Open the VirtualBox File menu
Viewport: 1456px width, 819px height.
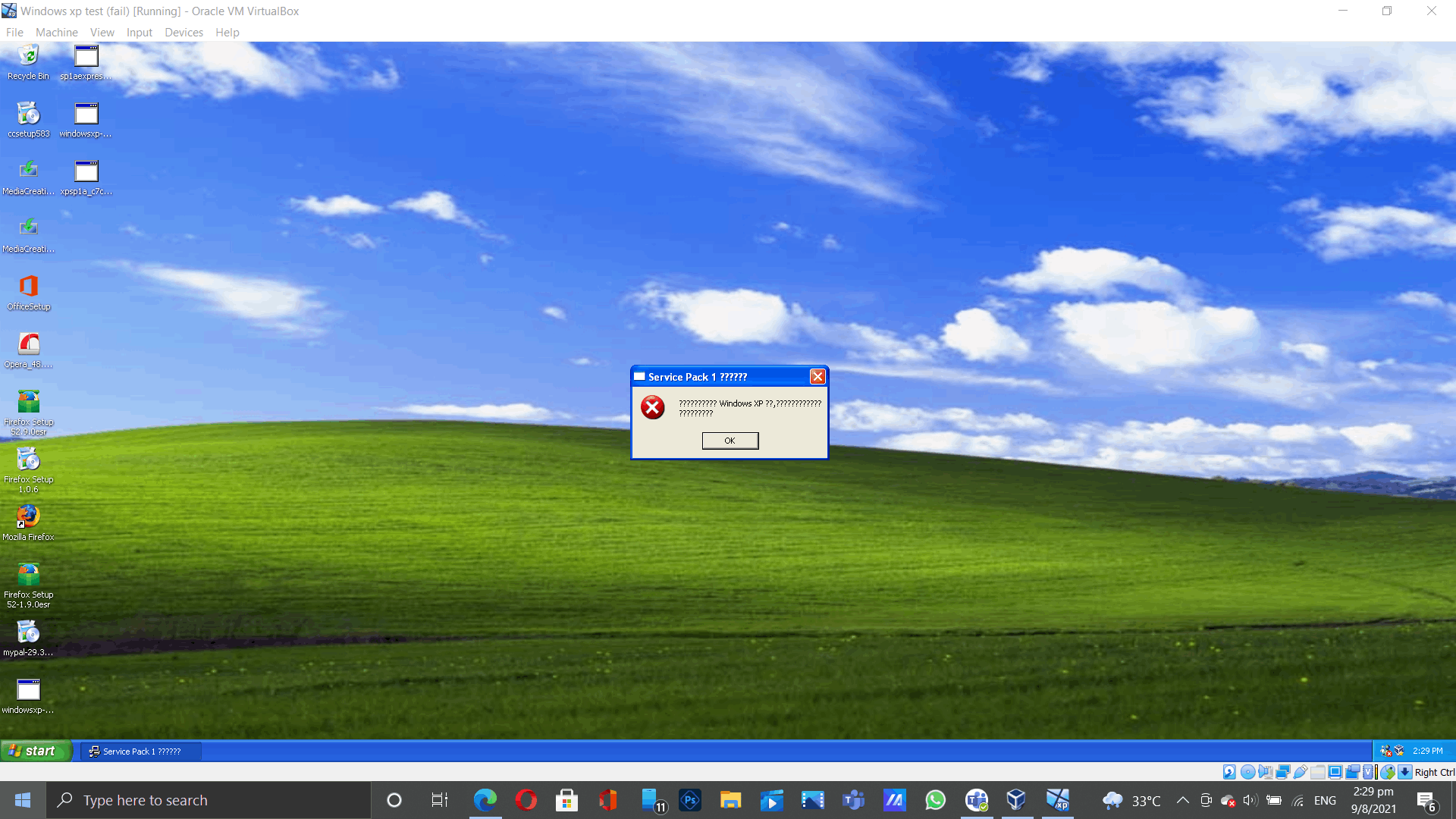tap(14, 33)
